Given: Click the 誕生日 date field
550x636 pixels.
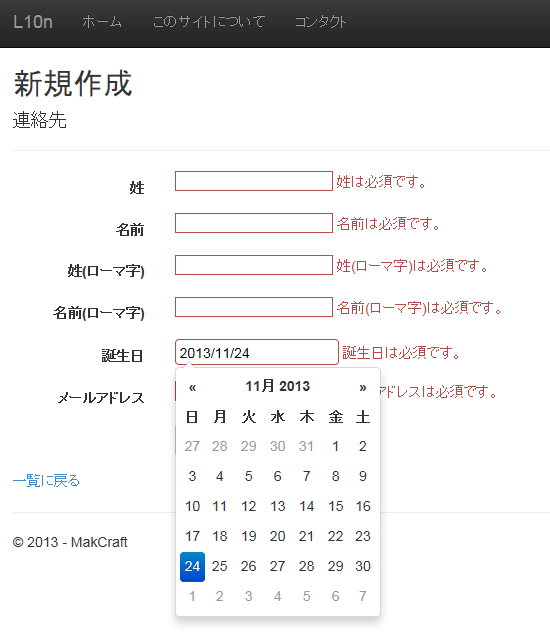Looking at the screenshot, I should 257,352.
